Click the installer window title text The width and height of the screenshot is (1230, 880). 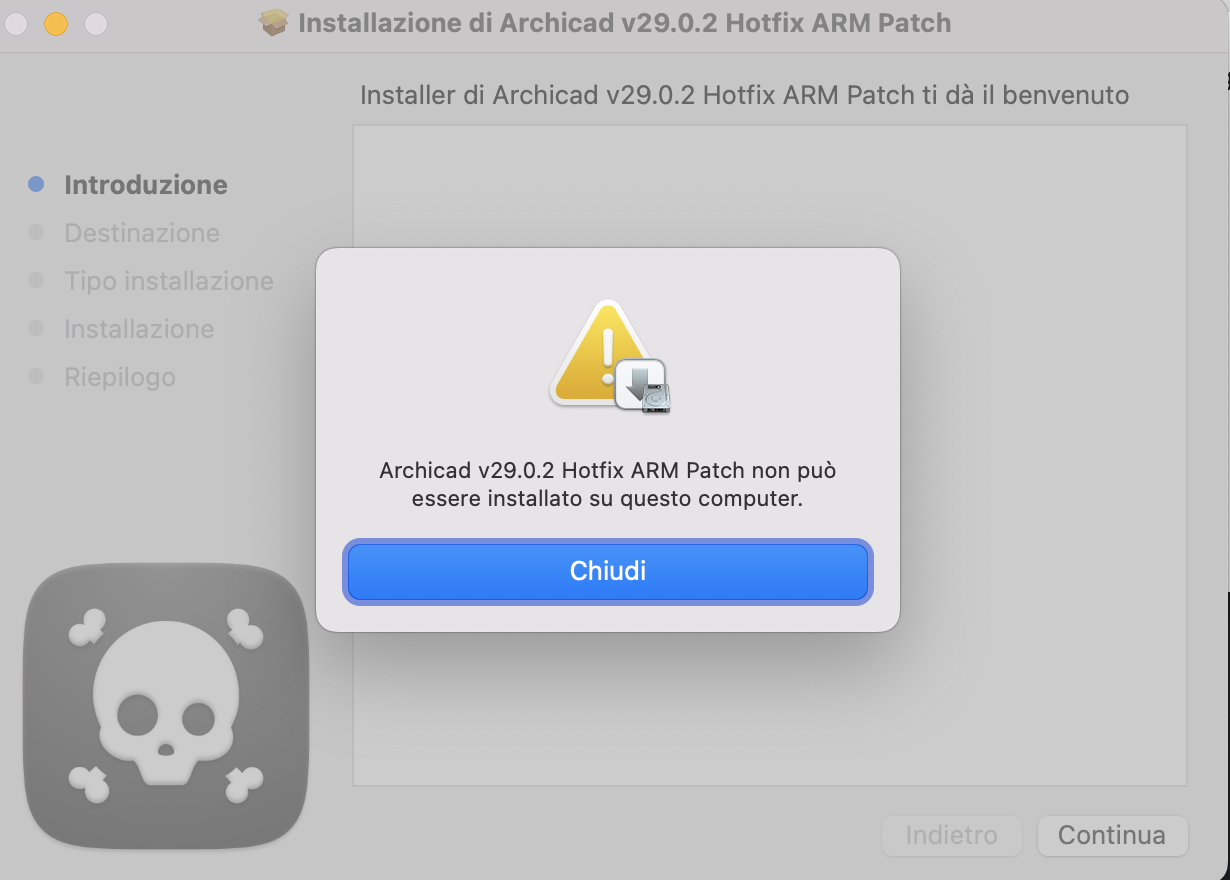pyautogui.click(x=625, y=23)
